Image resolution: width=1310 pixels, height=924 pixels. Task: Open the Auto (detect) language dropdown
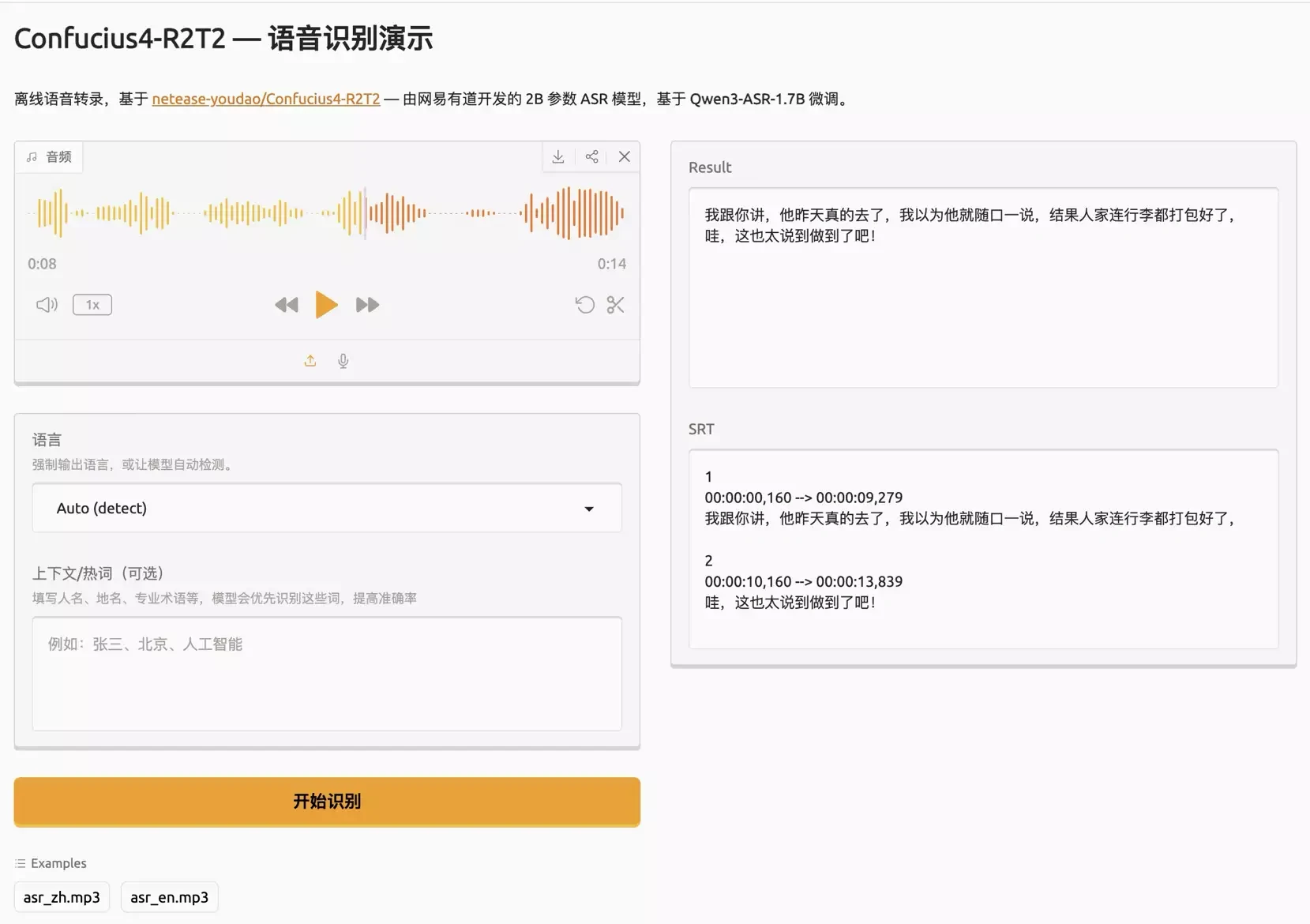pos(327,508)
